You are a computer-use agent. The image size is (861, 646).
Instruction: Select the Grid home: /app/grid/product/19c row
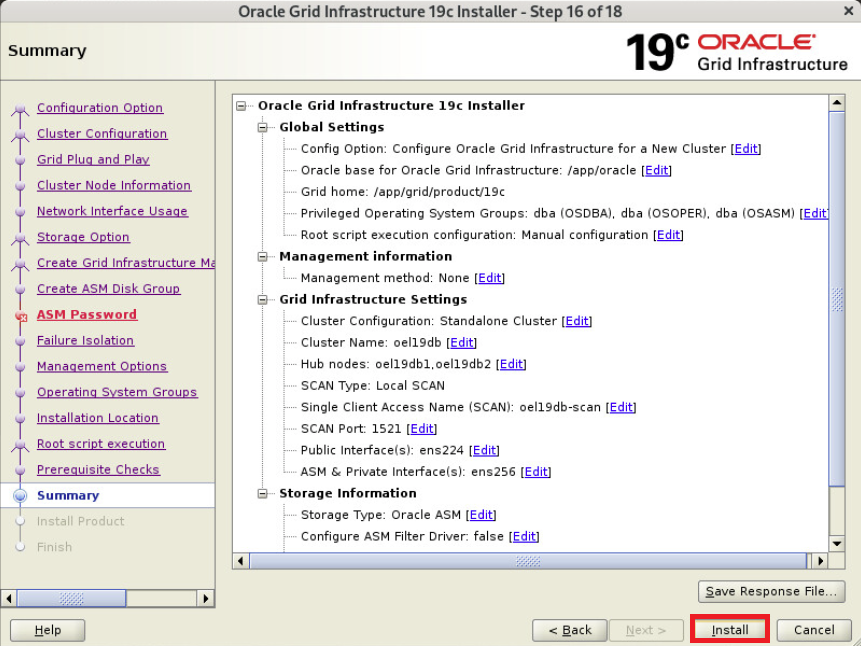[402, 192]
